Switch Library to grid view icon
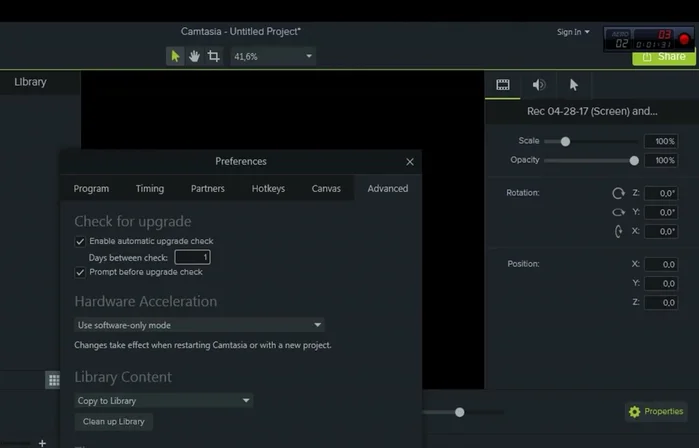 (x=54, y=380)
